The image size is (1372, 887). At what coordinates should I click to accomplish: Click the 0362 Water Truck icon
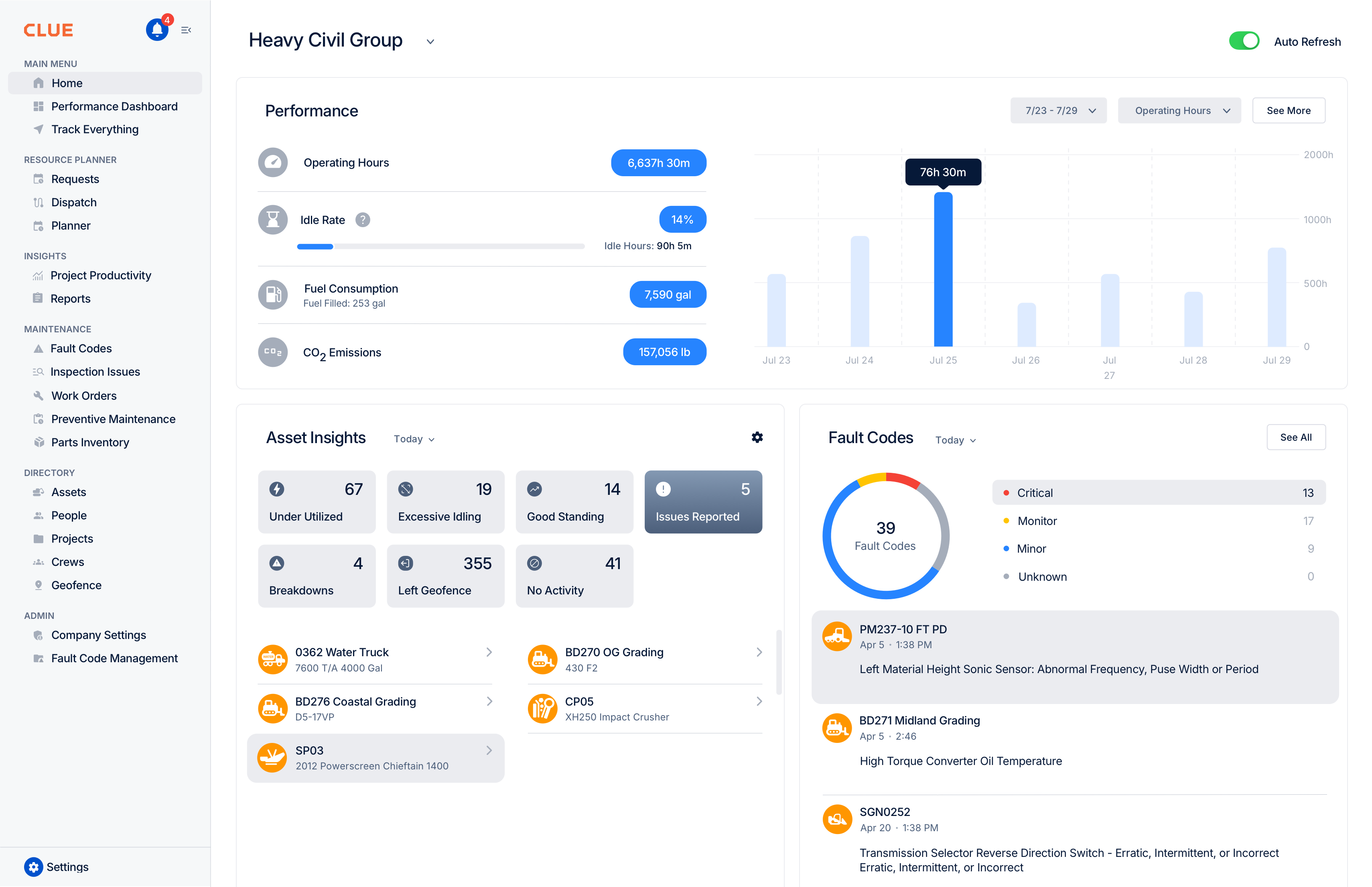[x=272, y=659]
